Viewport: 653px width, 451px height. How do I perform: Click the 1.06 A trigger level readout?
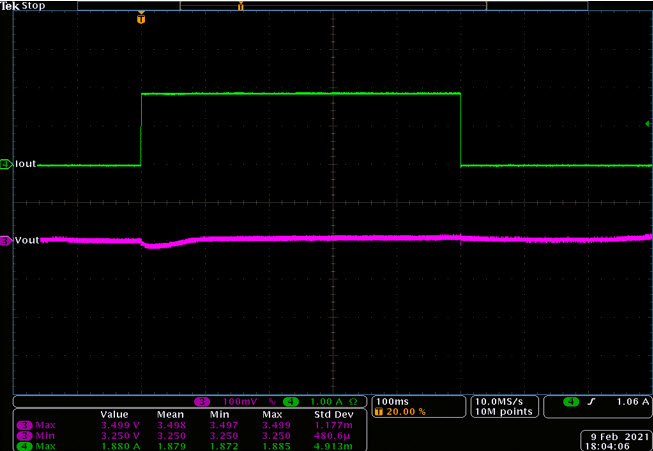633,402
